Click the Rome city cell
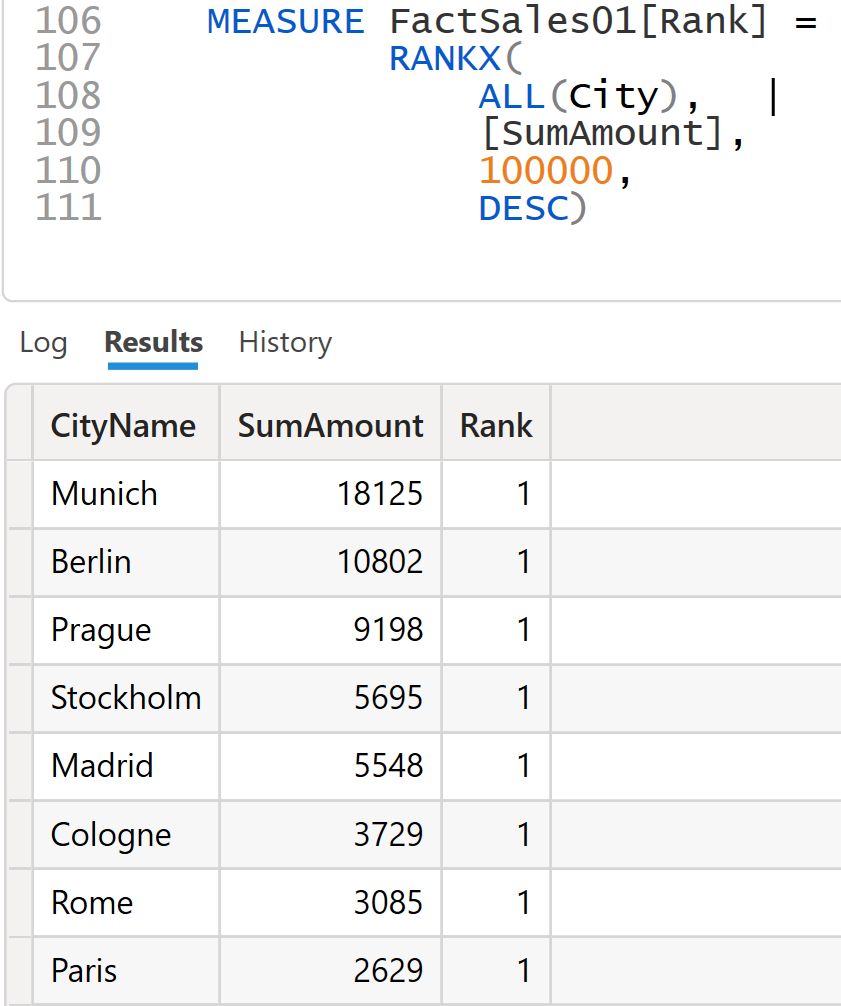The image size is (841, 1006). [x=92, y=903]
